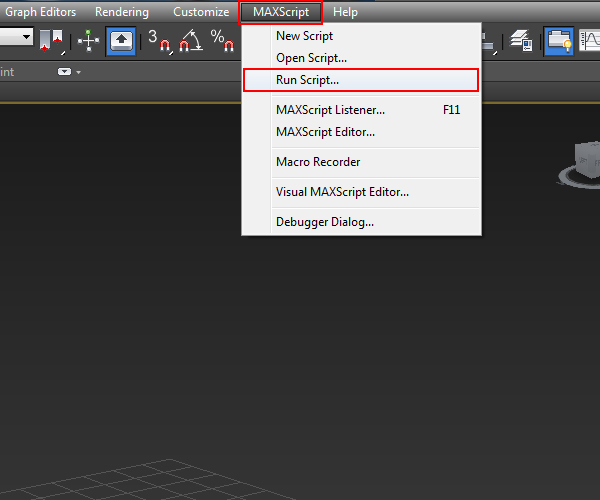Click the MAXScript menu

pyautogui.click(x=281, y=12)
